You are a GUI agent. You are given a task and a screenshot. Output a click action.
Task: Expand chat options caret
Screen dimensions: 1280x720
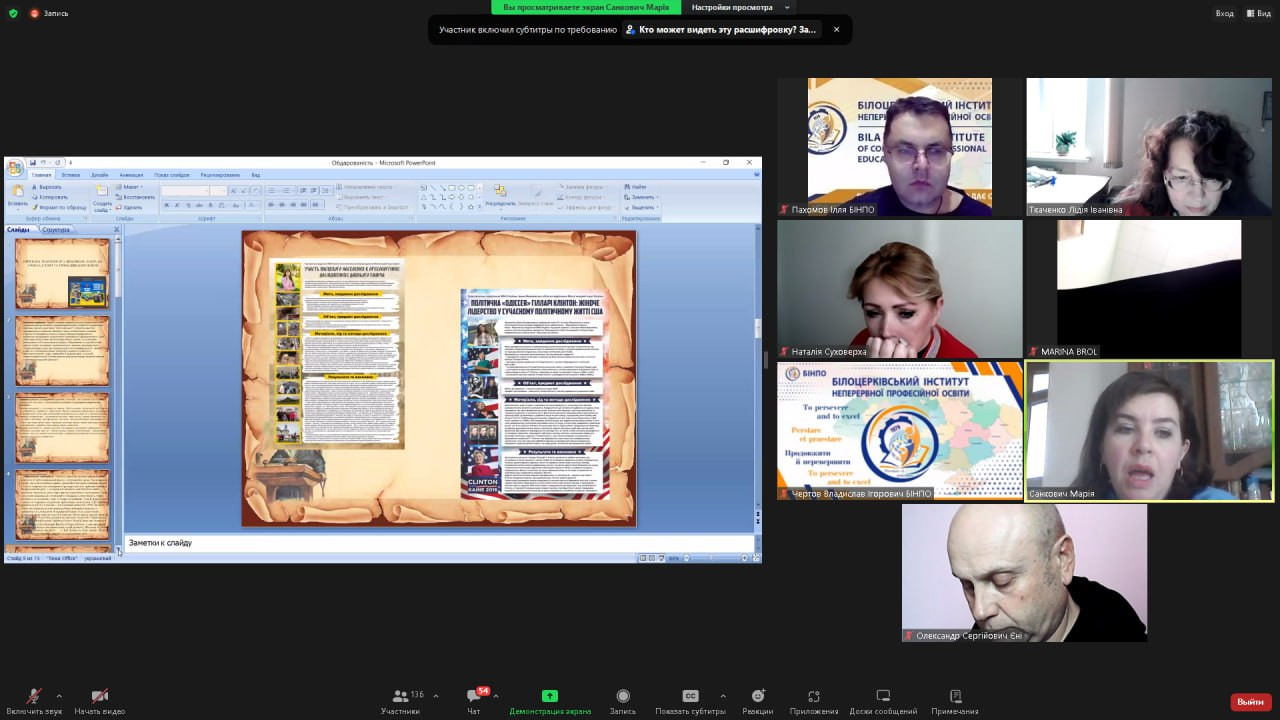pos(496,696)
